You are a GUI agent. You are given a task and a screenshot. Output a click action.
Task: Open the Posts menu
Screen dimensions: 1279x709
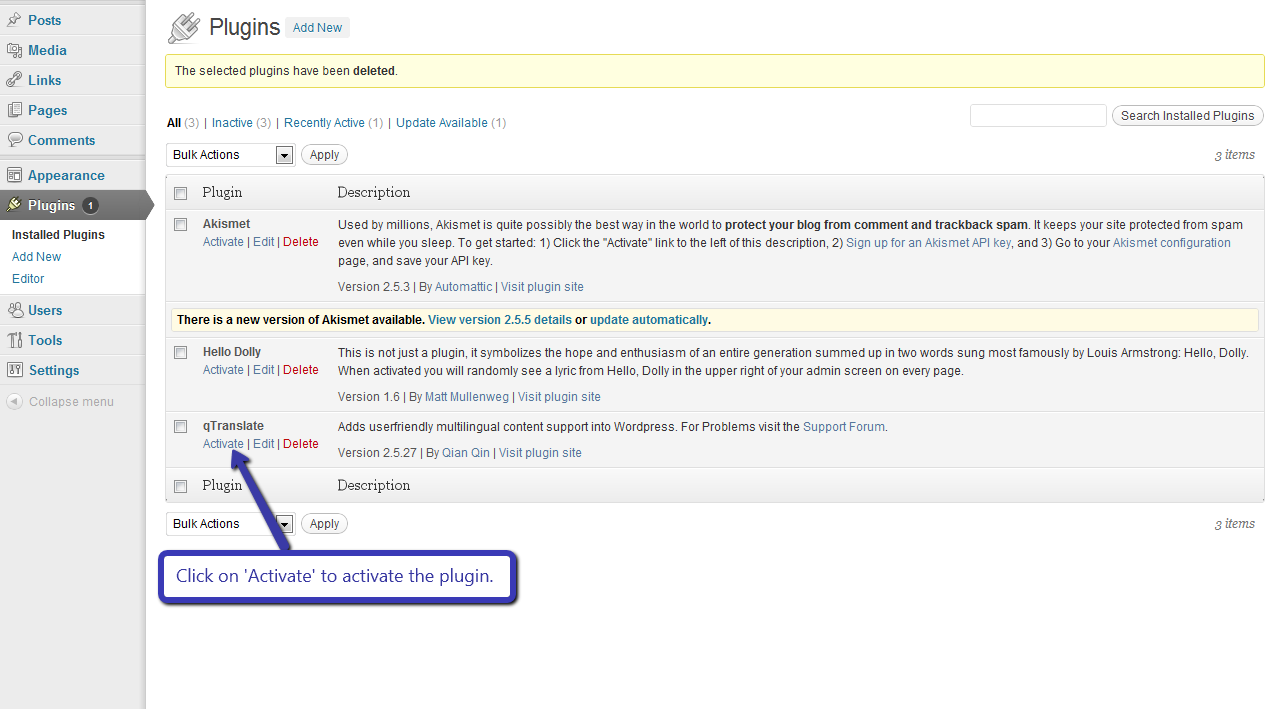(x=45, y=20)
